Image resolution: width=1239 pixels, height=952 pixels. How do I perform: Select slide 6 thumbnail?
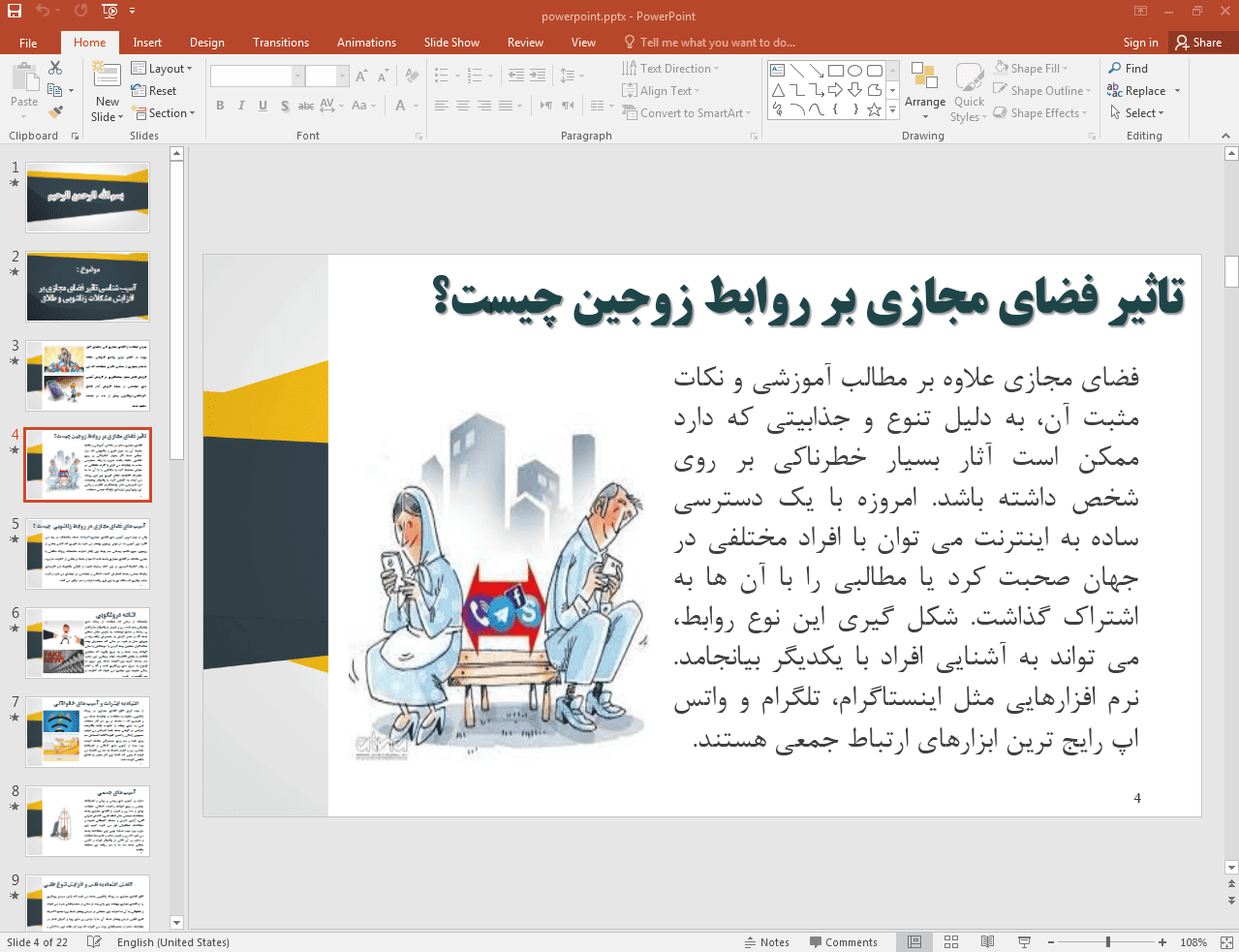pyautogui.click(x=87, y=643)
